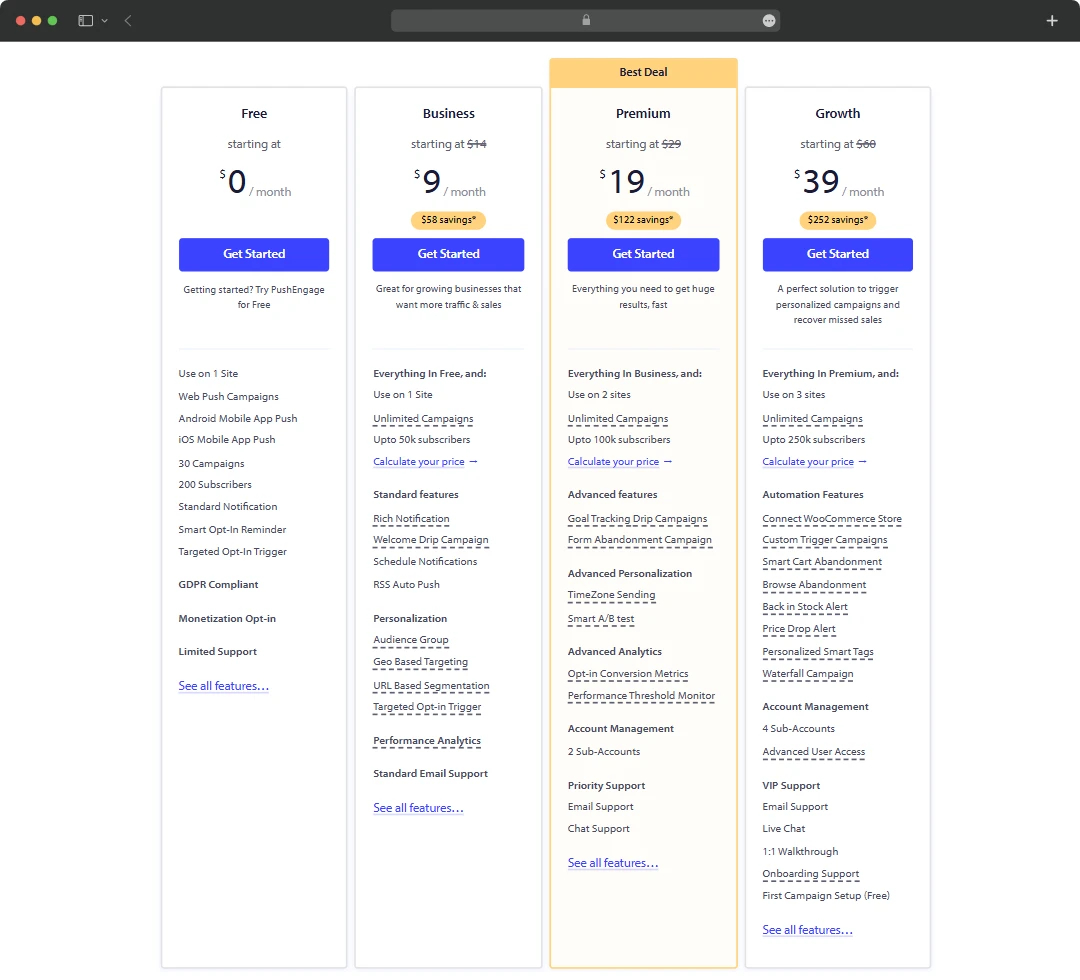Click 'See all features' in the Growth column

pos(807,930)
